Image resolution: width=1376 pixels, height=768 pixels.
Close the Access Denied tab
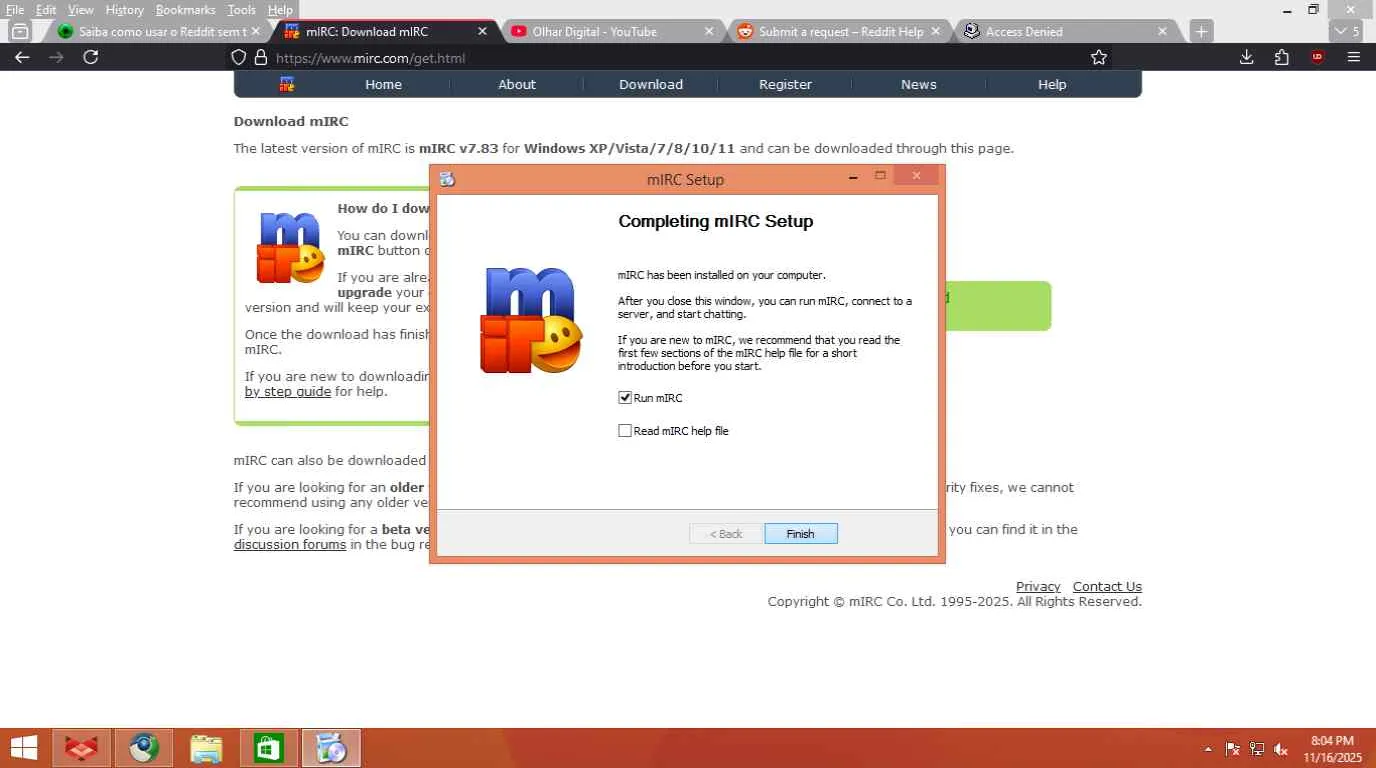pos(1162,31)
